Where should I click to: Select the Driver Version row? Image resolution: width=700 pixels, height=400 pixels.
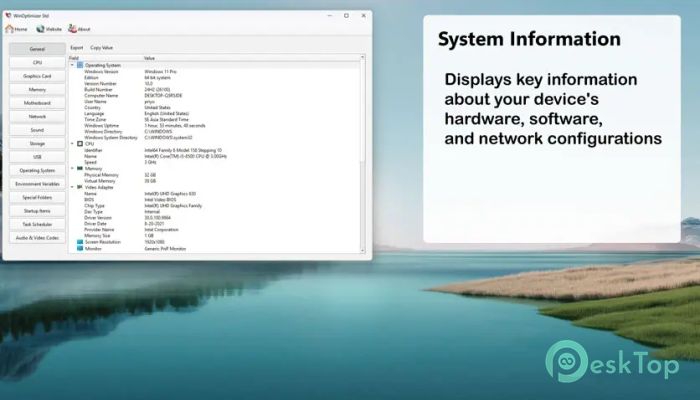214,218
